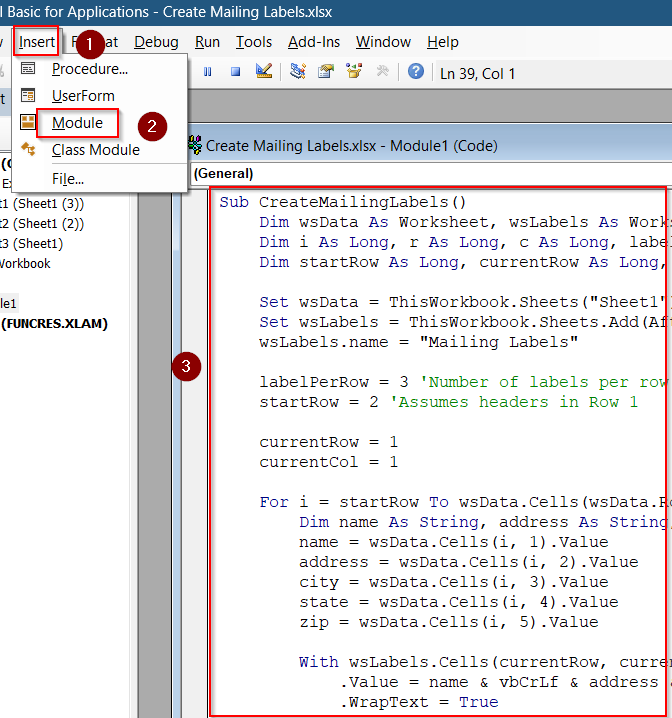Image resolution: width=672 pixels, height=718 pixels.
Task: Open the Insert menu
Action: [37, 42]
